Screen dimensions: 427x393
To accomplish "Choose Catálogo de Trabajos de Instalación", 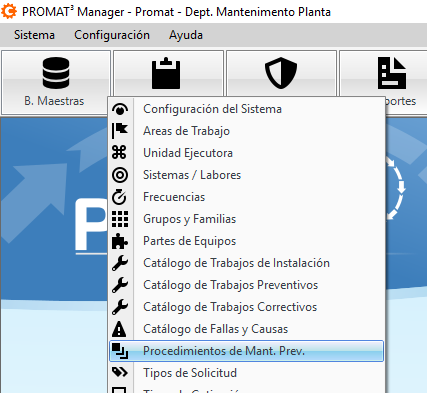I will pyautogui.click(x=247, y=263).
